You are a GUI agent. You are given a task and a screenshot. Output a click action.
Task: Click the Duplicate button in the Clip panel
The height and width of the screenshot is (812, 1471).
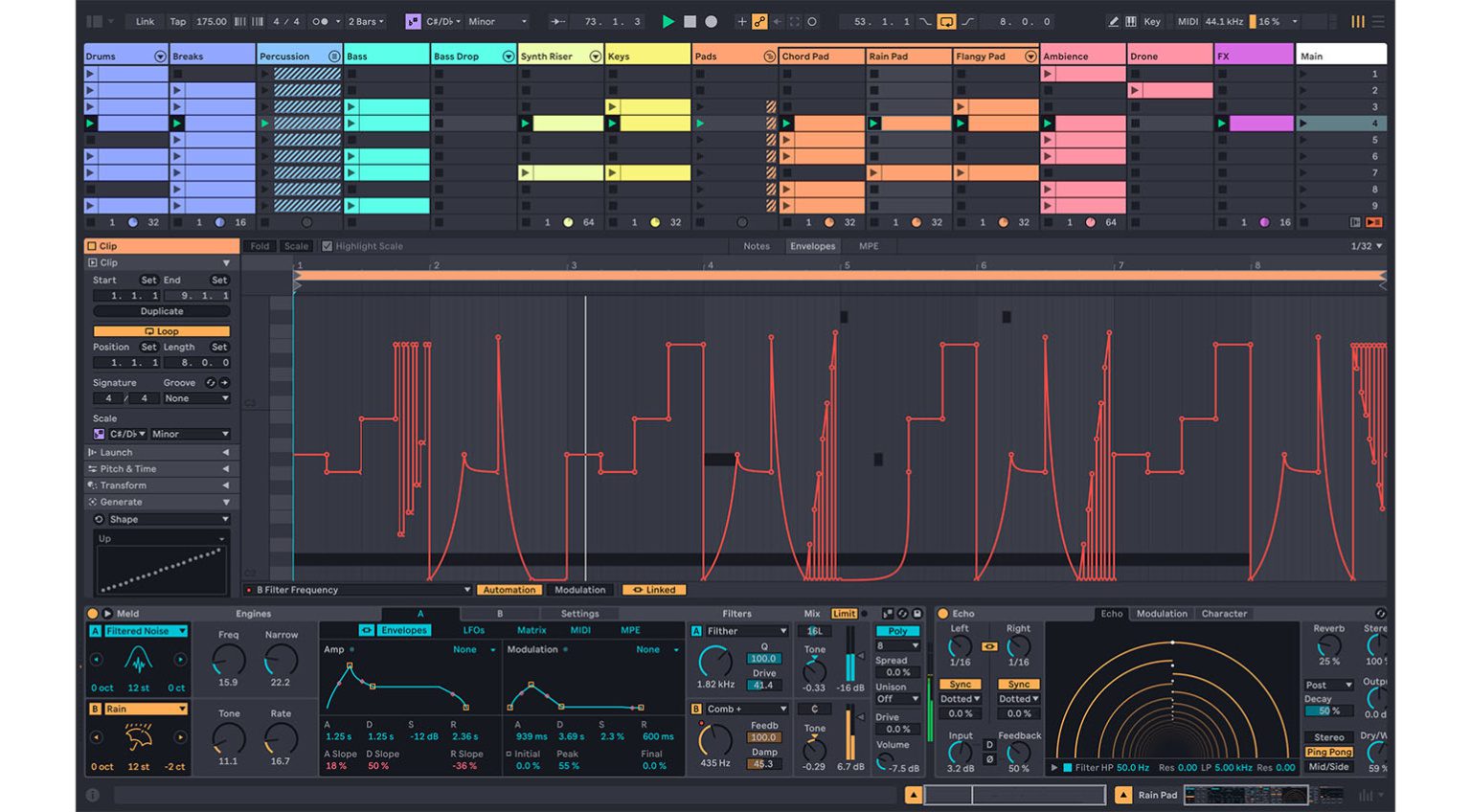(x=161, y=311)
